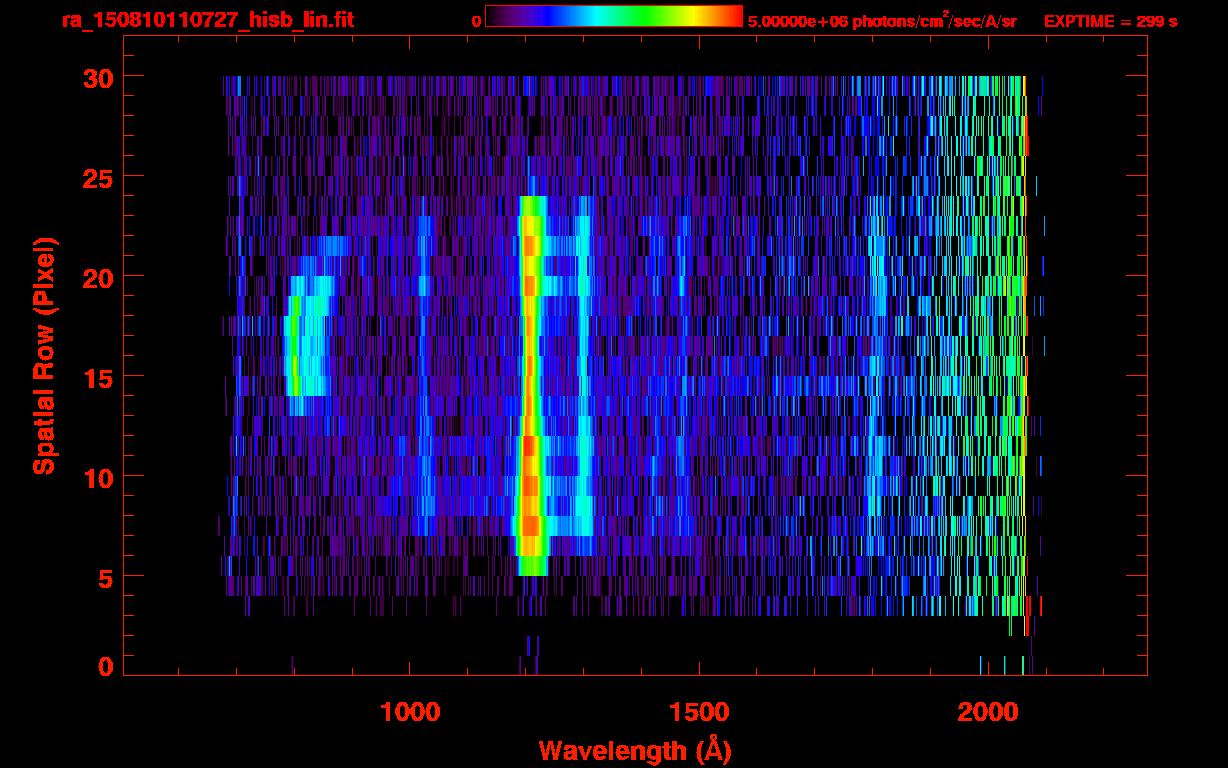
Task: Click the colorbar minimum value 0
Action: pos(477,21)
